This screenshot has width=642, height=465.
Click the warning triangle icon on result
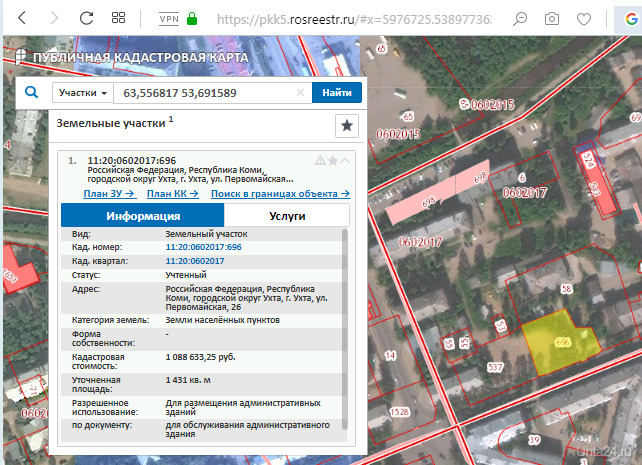pos(320,160)
